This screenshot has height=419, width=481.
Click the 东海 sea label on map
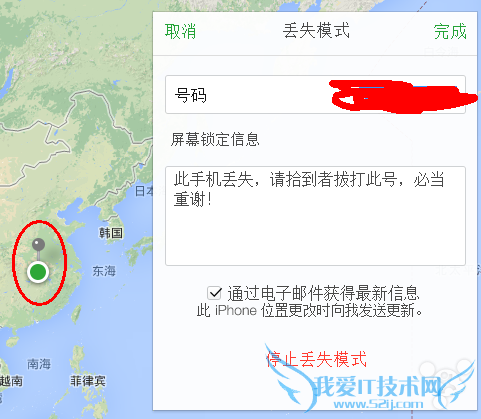(x=104, y=271)
